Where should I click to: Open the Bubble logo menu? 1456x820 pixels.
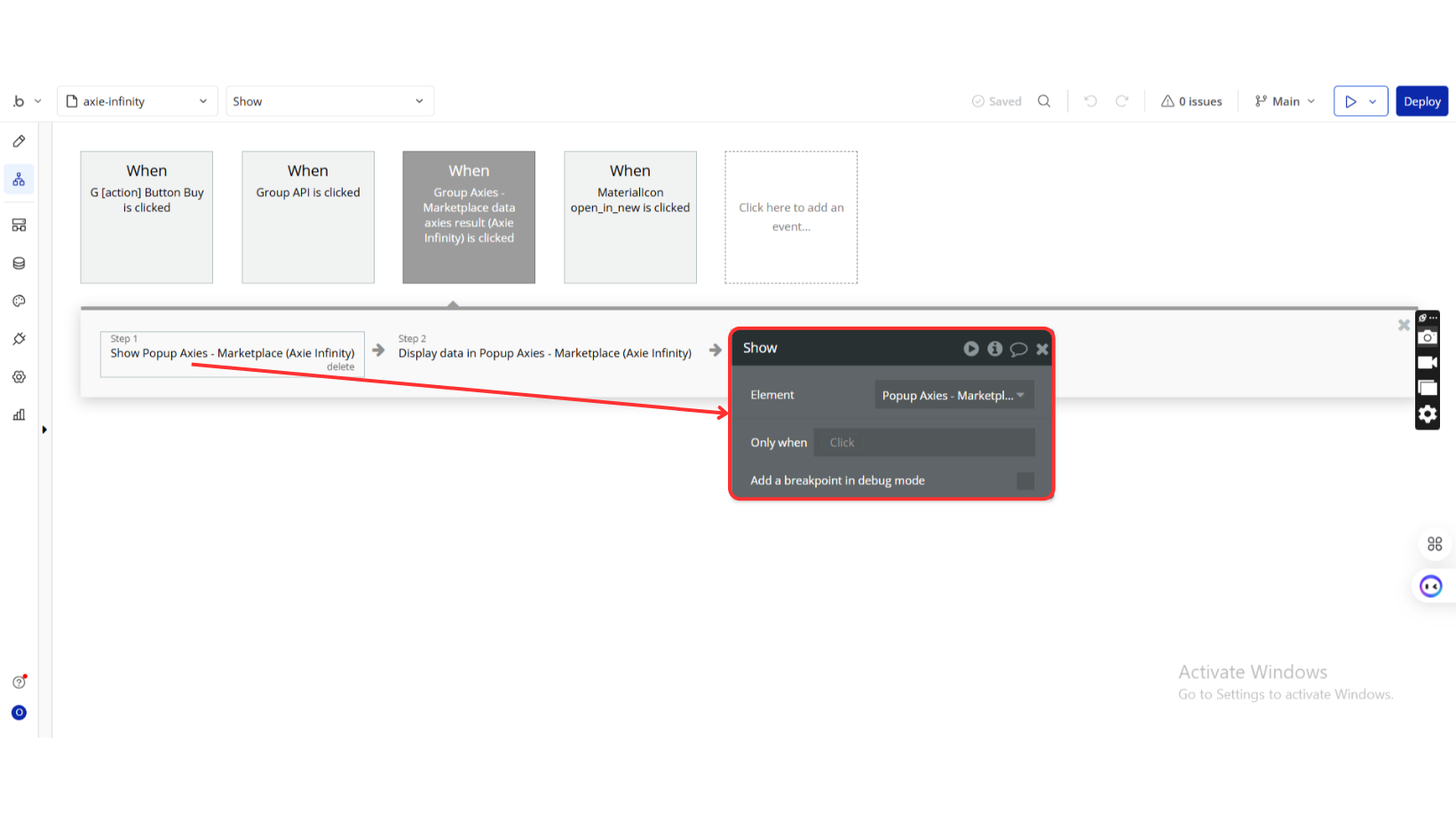click(x=19, y=101)
